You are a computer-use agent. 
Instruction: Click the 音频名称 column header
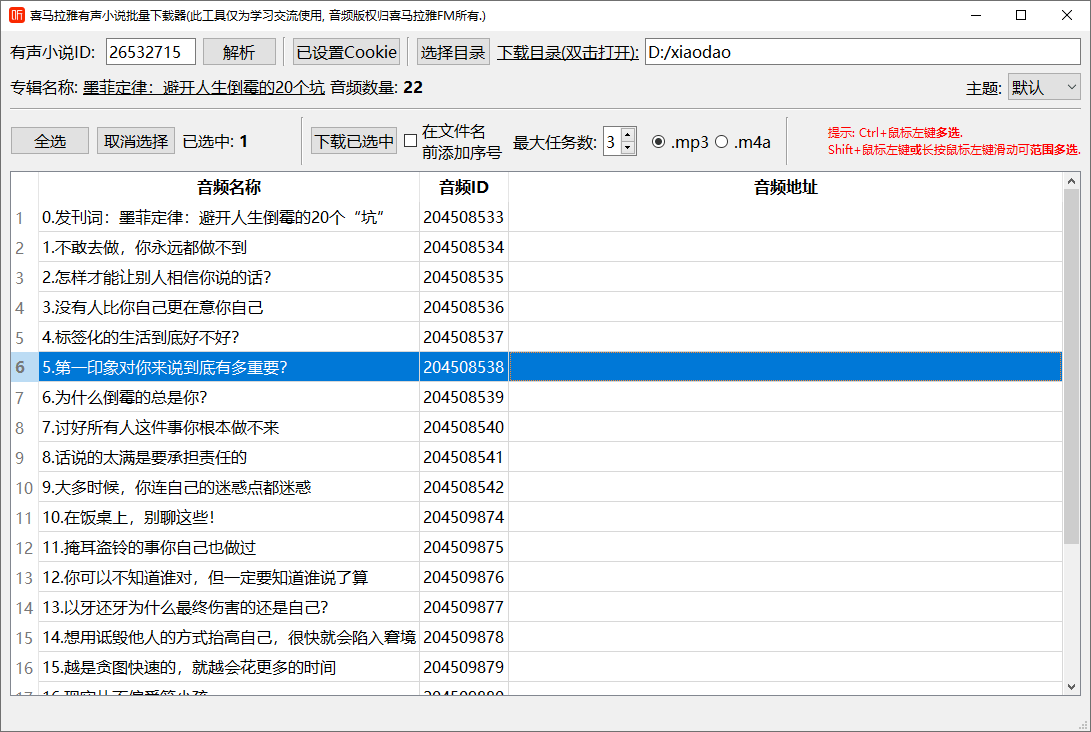coord(228,187)
